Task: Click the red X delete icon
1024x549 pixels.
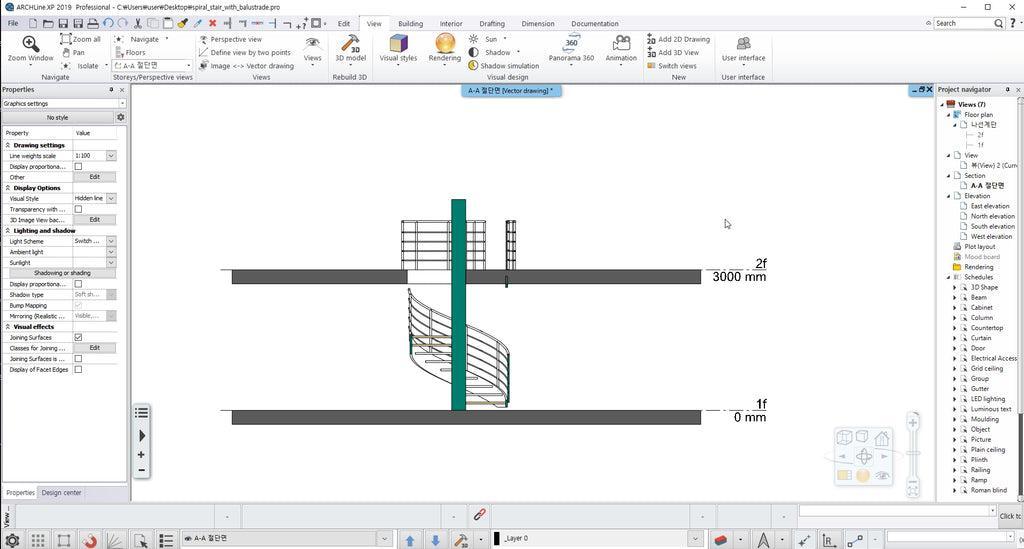Action: click(212, 24)
